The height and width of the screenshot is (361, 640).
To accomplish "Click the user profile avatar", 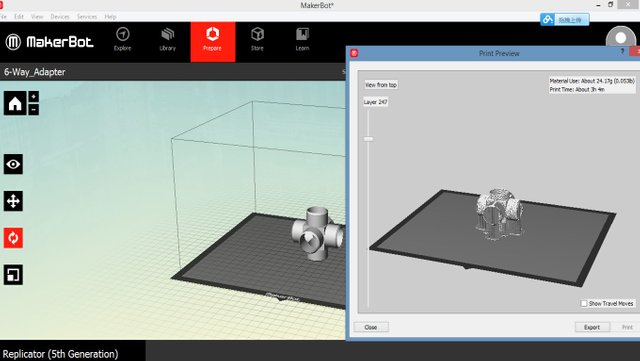I will coord(621,38).
